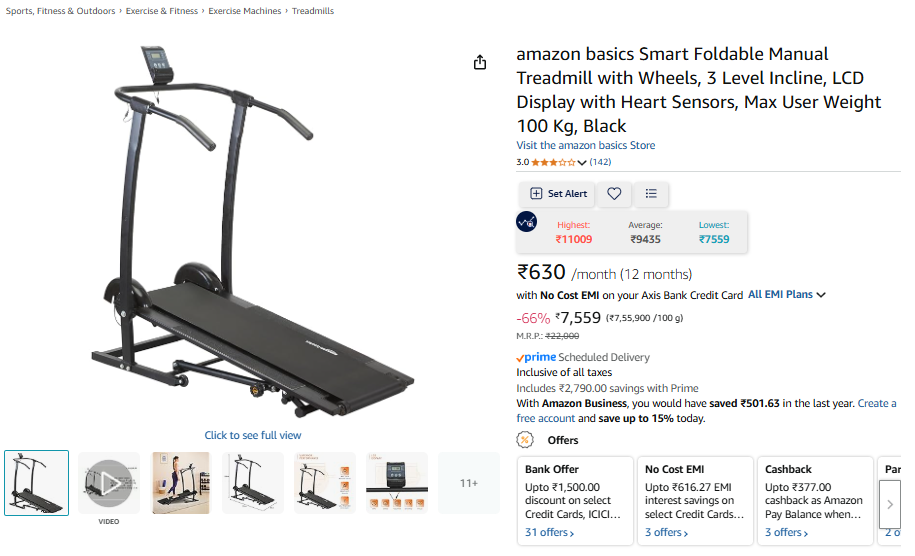Click the Offers percent badge icon
The height and width of the screenshot is (556, 915).
[525, 440]
